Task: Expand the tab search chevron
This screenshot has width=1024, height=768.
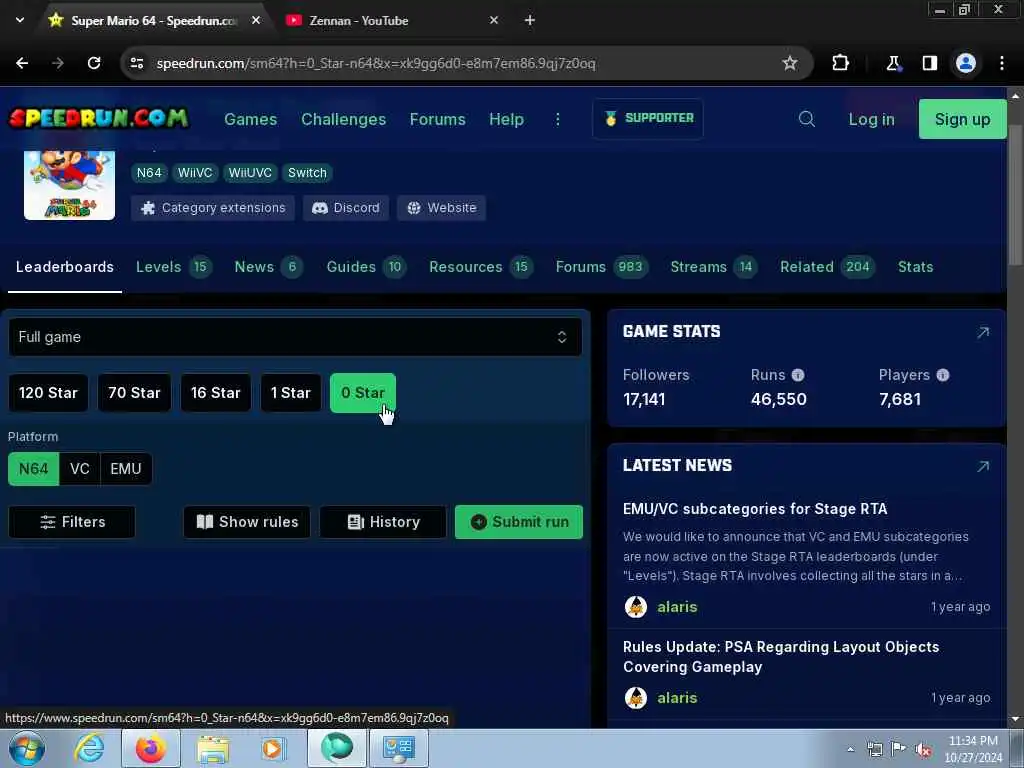Action: 20,20
